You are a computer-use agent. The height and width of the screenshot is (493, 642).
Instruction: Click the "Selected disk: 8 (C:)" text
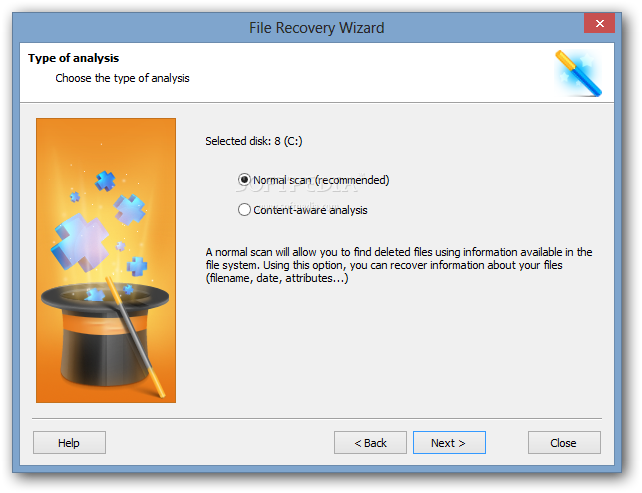point(254,141)
